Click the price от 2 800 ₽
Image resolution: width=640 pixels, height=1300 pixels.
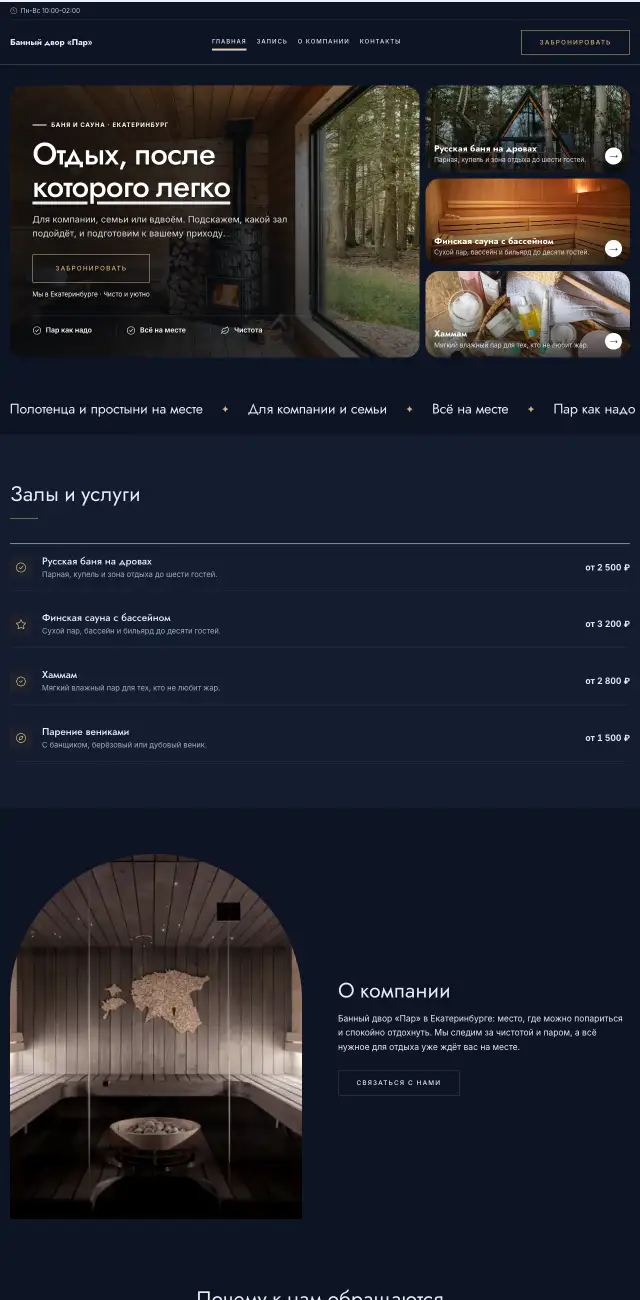(608, 681)
